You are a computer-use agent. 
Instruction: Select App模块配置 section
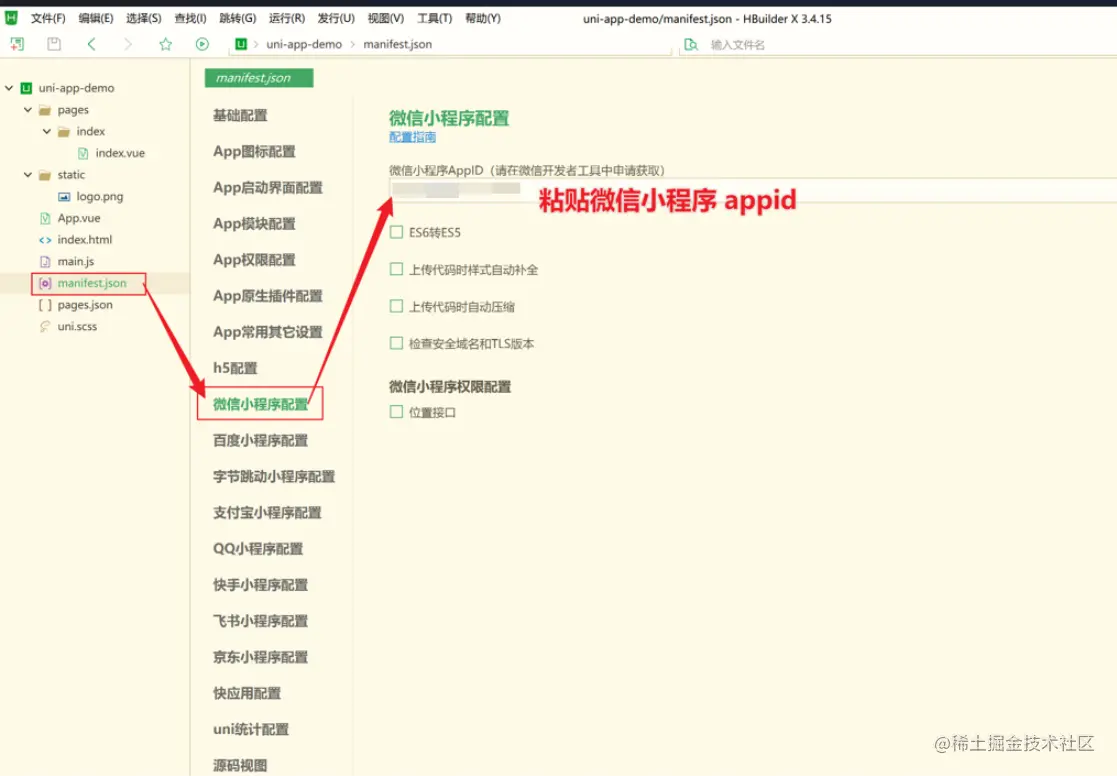click(x=254, y=224)
